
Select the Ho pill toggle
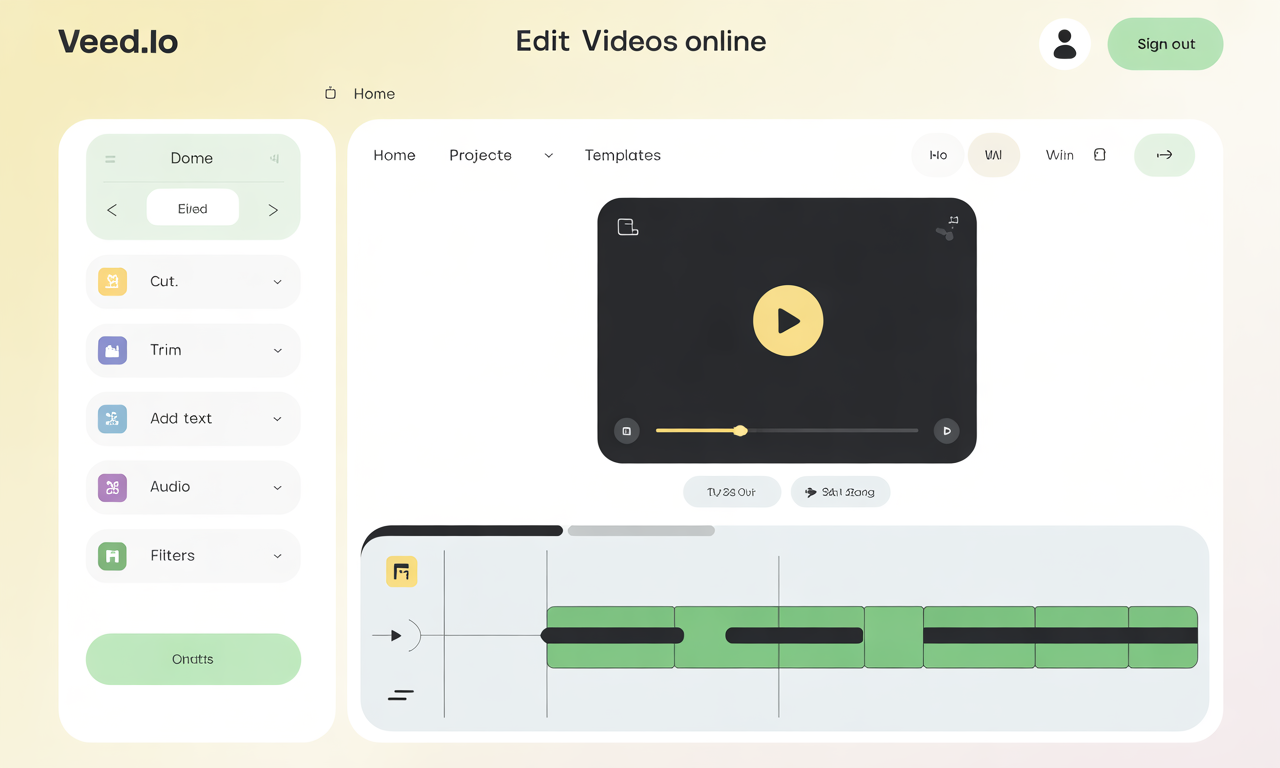938,155
